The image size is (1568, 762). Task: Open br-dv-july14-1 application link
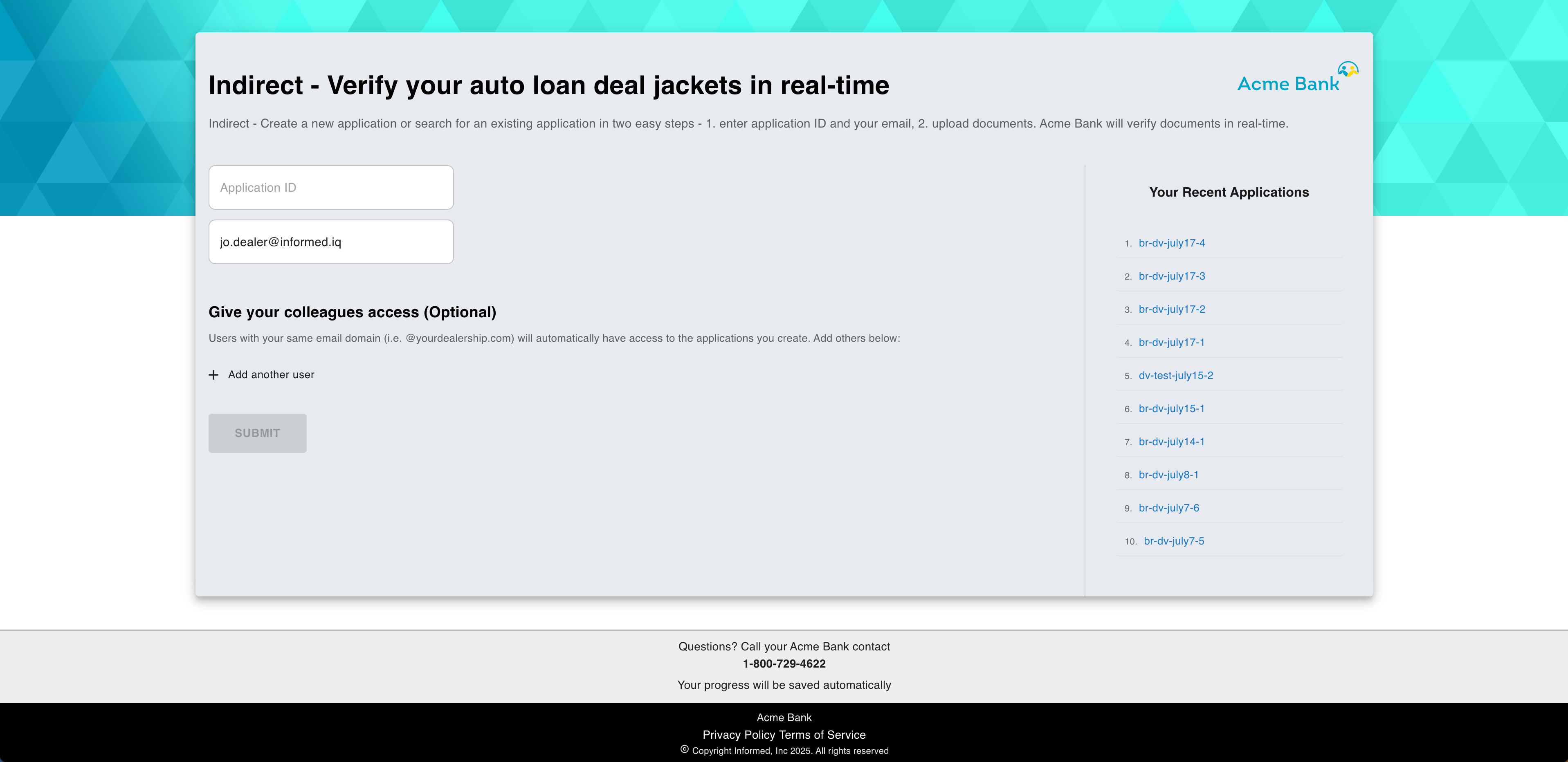coord(1171,442)
